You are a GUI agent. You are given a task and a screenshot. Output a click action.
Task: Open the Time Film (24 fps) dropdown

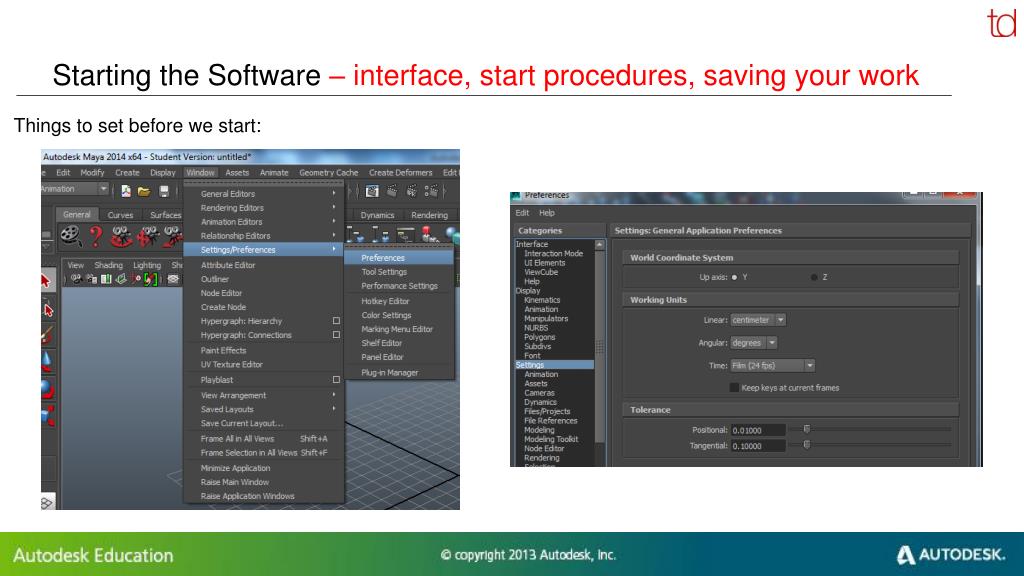pos(772,366)
